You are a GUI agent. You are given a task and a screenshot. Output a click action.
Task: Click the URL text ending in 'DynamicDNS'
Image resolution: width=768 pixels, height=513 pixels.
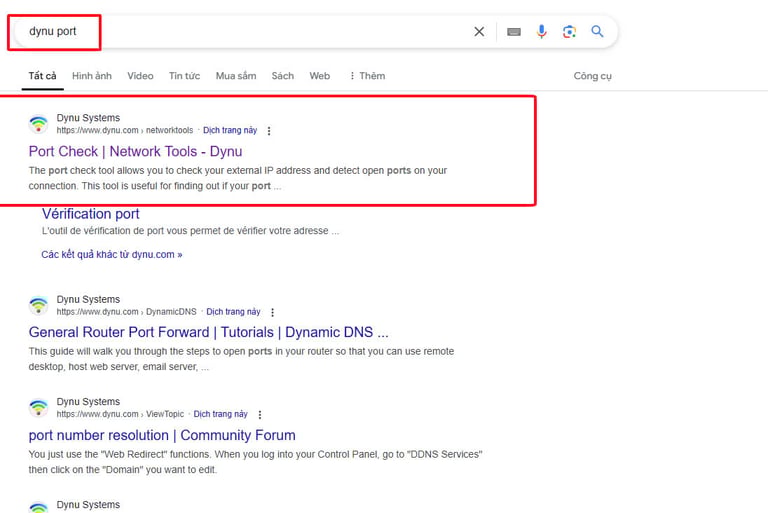pyautogui.click(x=126, y=312)
